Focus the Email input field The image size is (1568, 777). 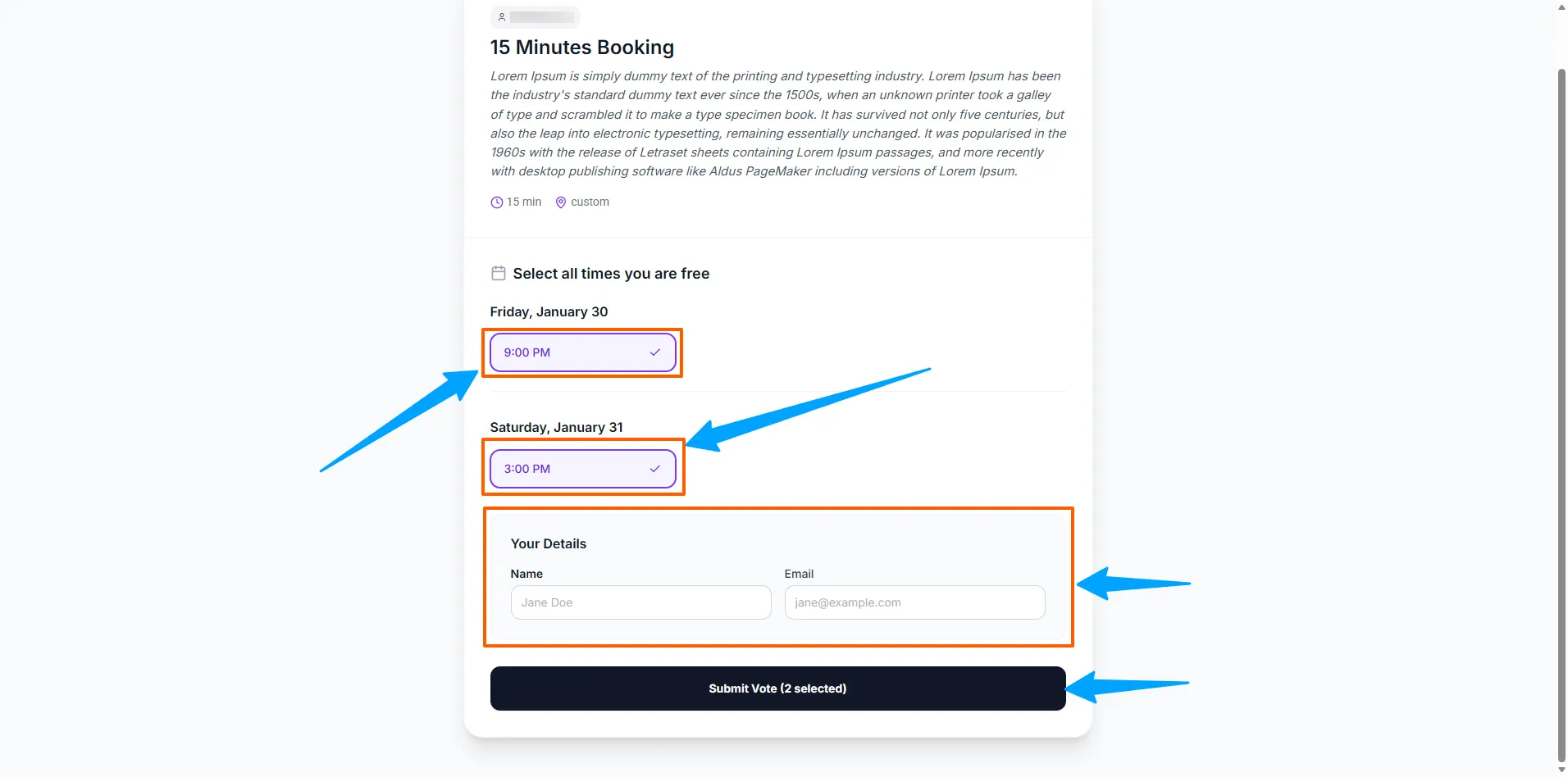pyautogui.click(x=914, y=602)
